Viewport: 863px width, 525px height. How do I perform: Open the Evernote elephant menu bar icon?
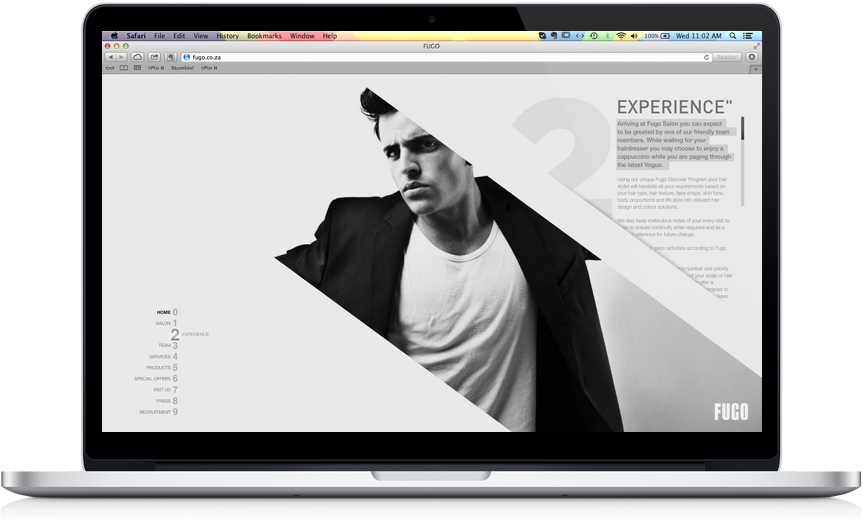tap(554, 36)
